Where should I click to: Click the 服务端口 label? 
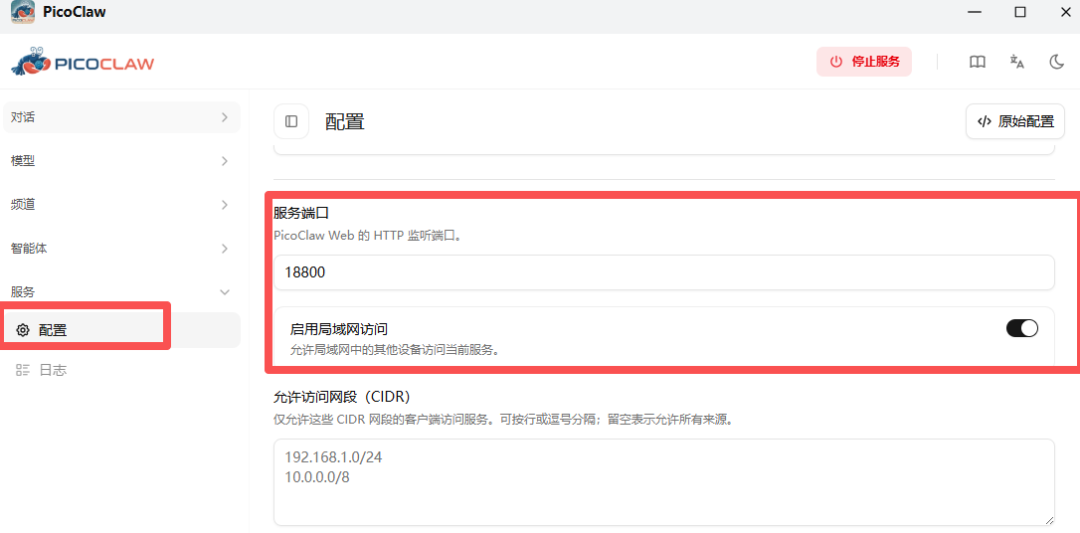point(301,213)
